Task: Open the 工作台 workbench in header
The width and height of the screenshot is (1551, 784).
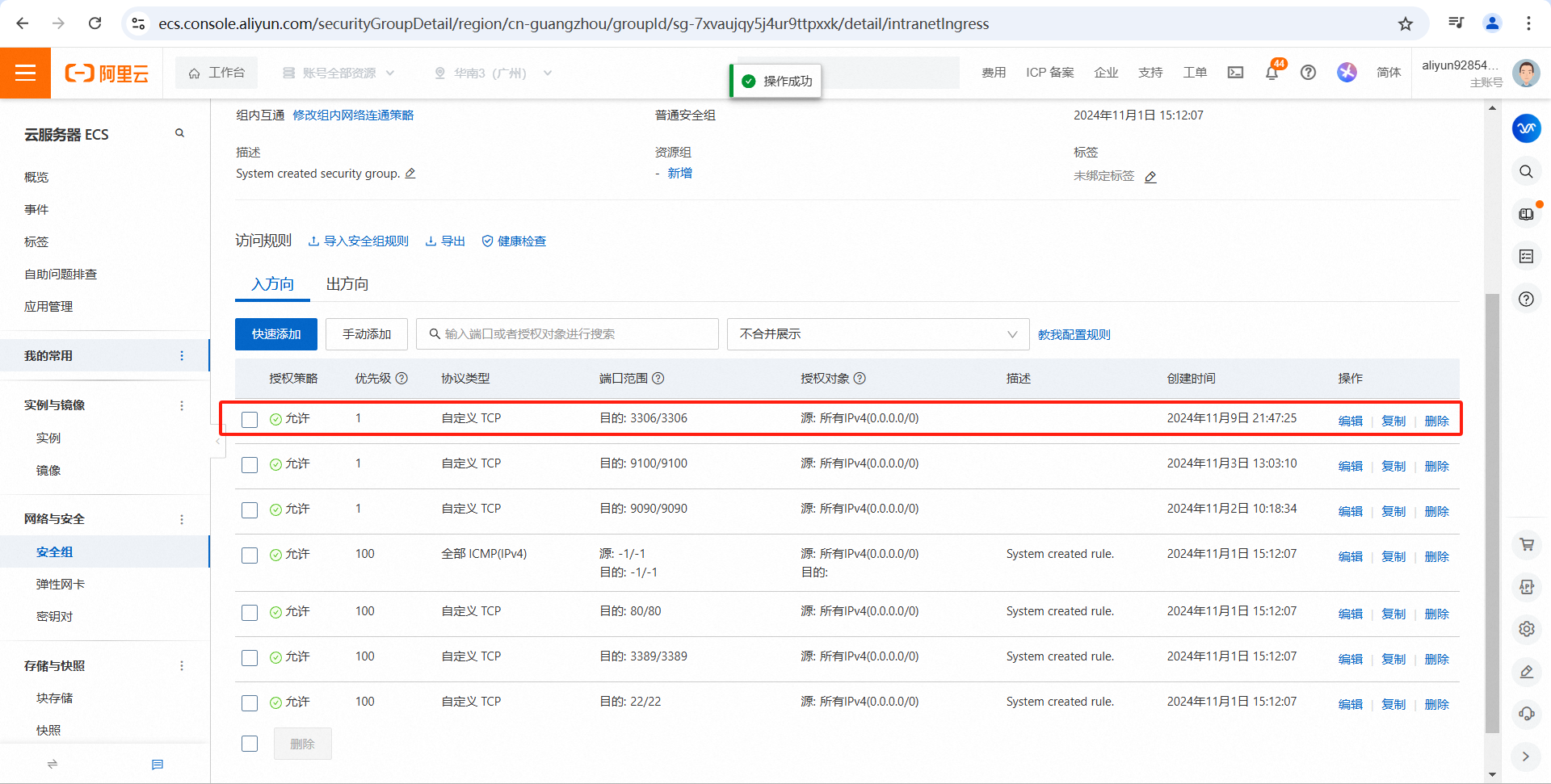Action: [x=216, y=73]
